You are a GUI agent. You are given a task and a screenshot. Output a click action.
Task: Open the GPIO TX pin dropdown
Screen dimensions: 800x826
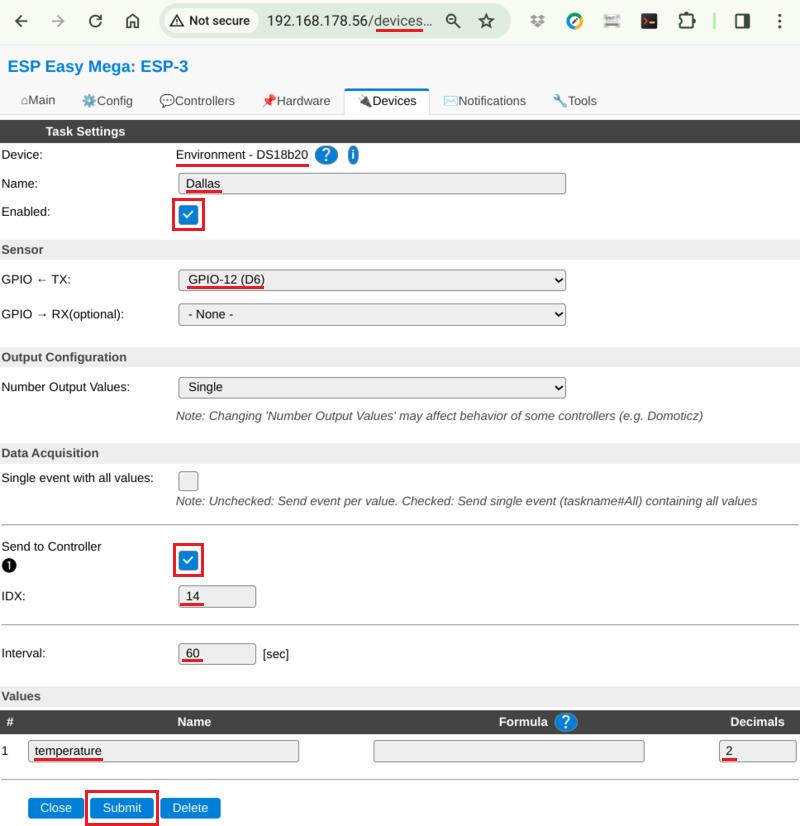[x=372, y=280]
